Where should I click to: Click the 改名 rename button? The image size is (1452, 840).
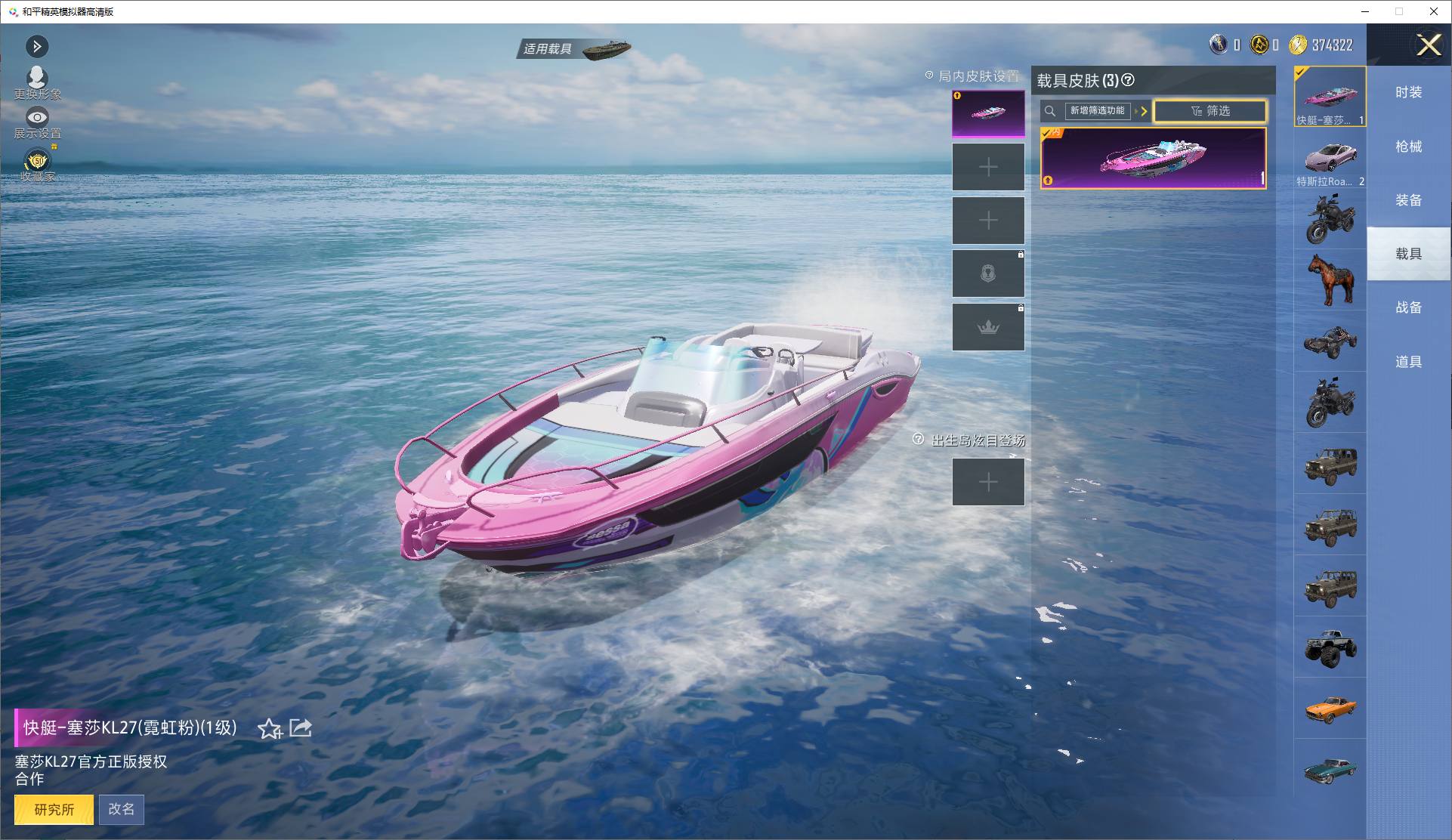click(x=121, y=809)
